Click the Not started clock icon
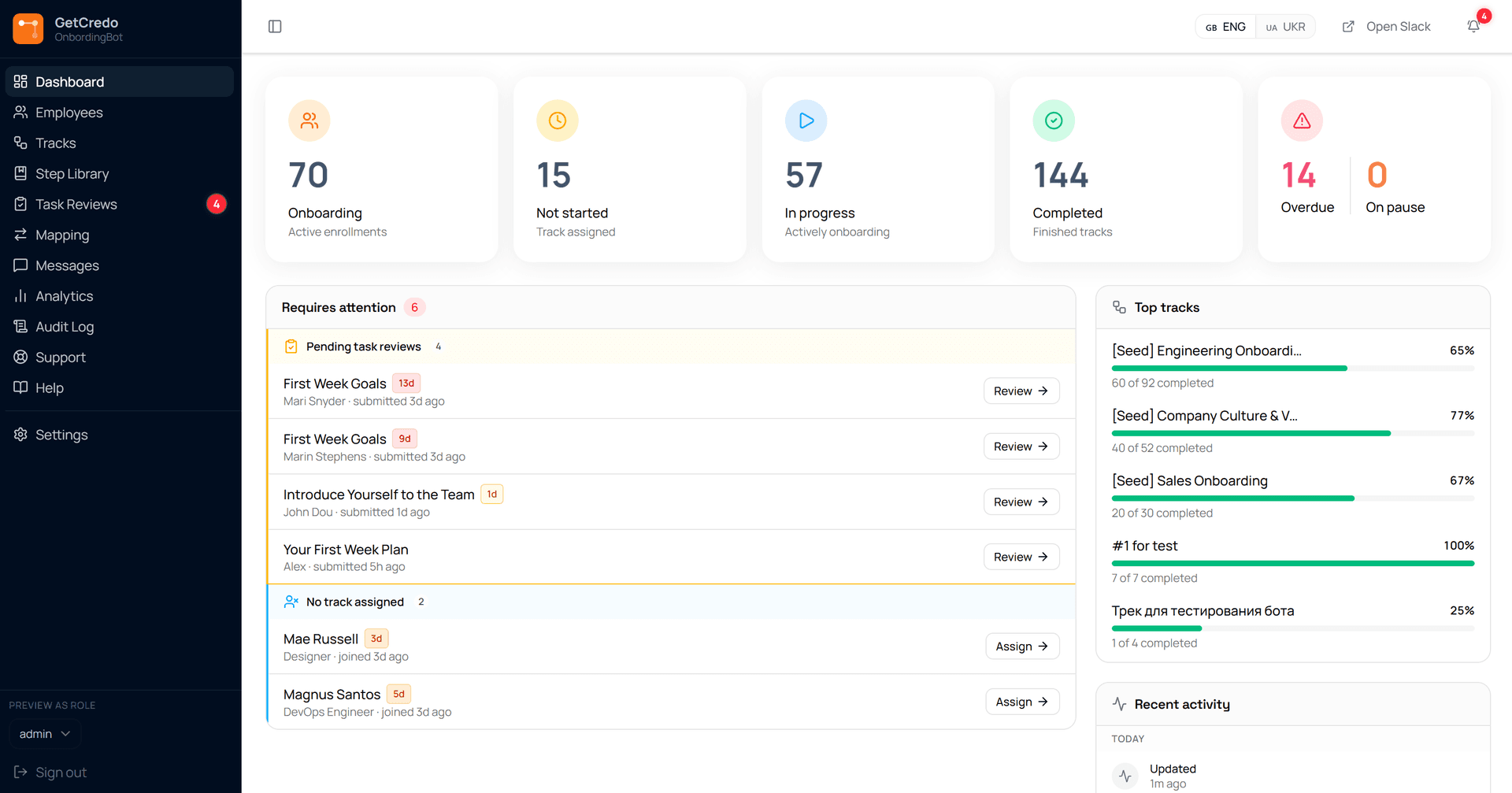The width and height of the screenshot is (1512, 793). coord(558,120)
